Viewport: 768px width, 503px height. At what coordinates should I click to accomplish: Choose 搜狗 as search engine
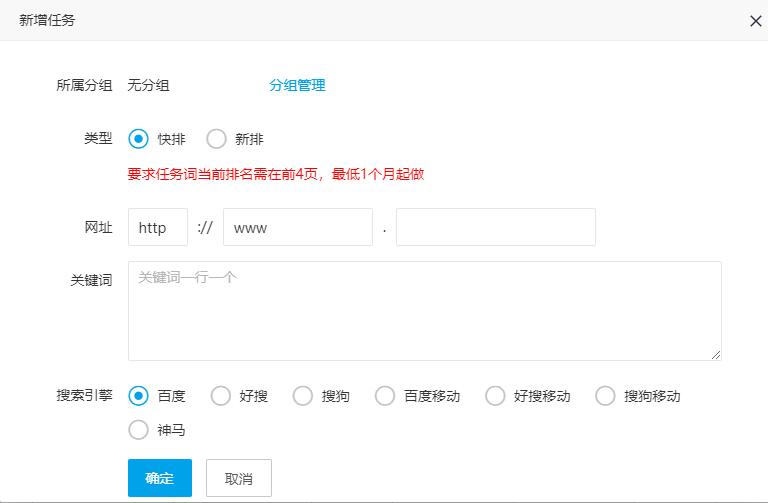click(303, 396)
